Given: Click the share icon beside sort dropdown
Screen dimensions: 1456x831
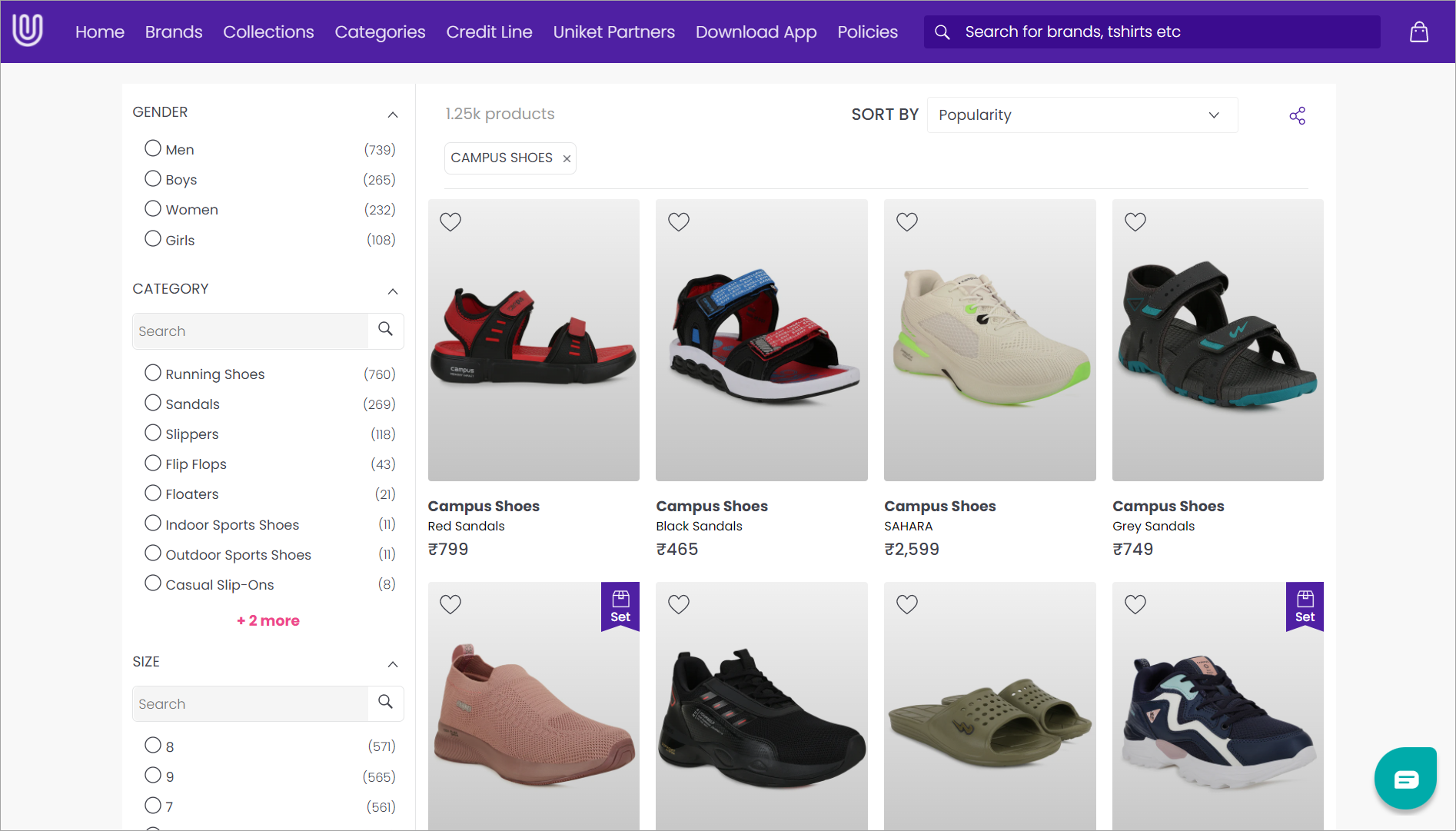Looking at the screenshot, I should click(x=1297, y=115).
